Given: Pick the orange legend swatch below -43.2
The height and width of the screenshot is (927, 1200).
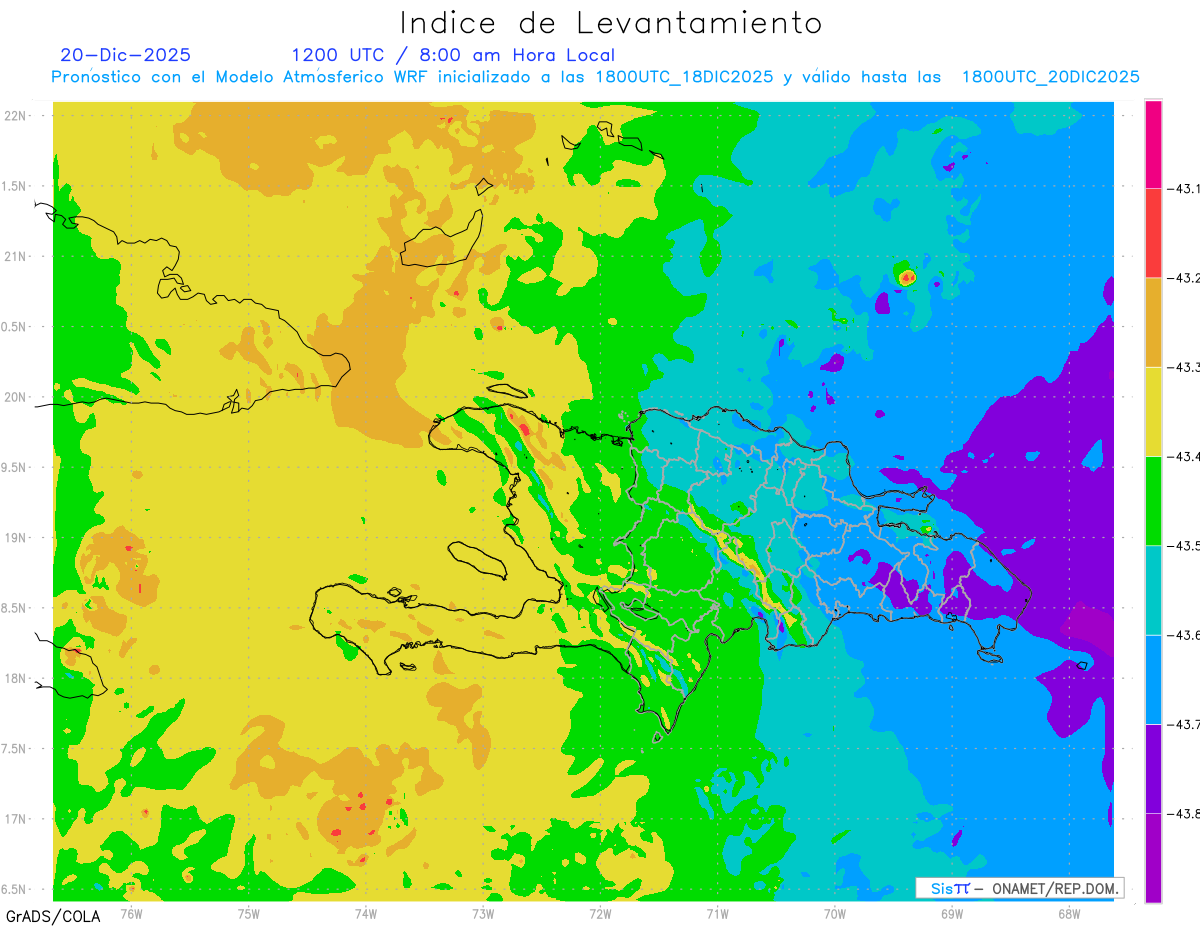Looking at the screenshot, I should point(1153,322).
